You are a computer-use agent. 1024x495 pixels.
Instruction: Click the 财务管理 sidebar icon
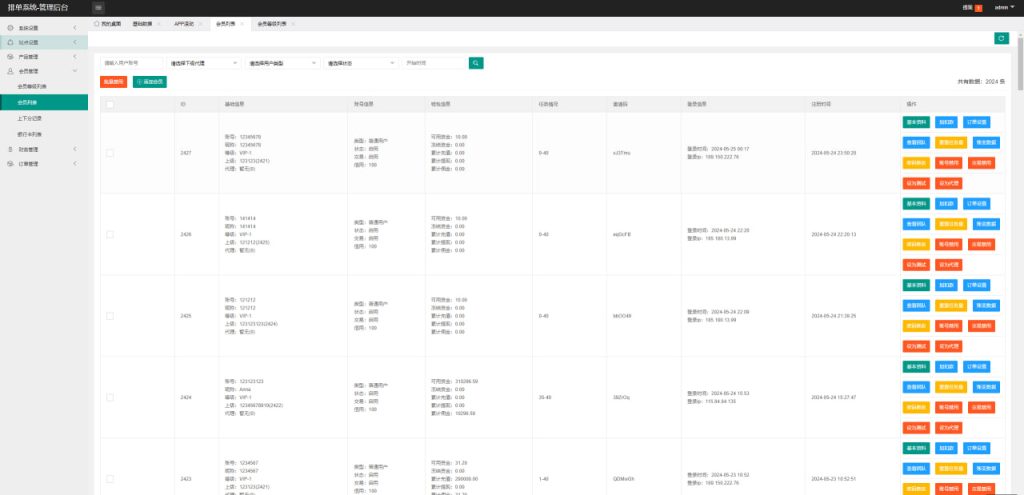(x=10, y=150)
